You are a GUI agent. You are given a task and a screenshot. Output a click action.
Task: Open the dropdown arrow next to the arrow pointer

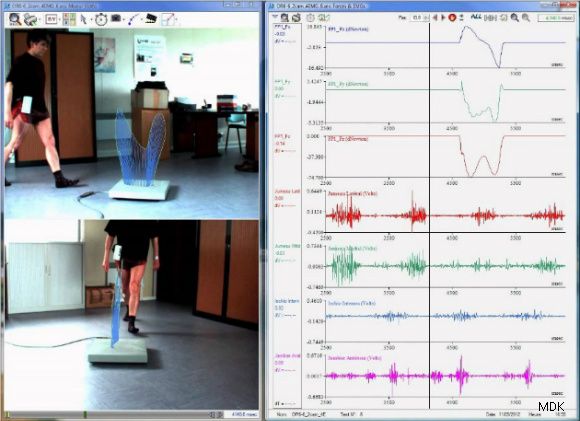tap(90, 19)
